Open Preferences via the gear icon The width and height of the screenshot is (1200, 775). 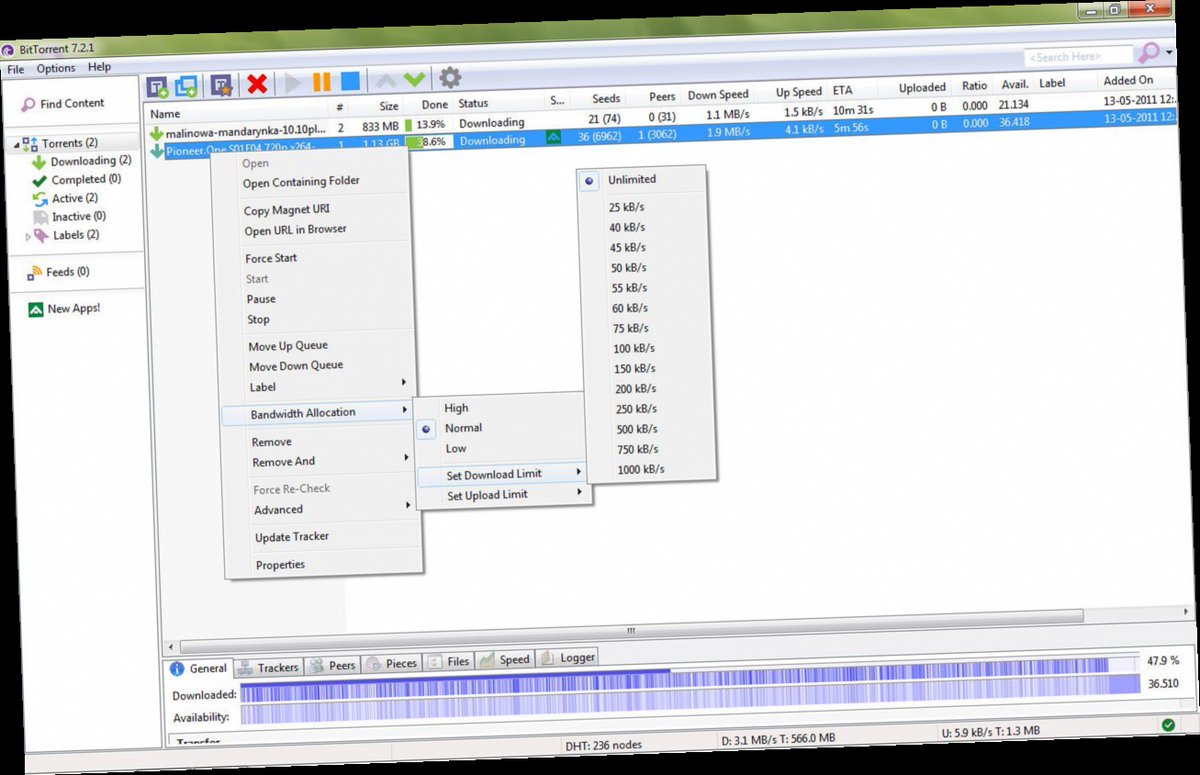click(451, 78)
